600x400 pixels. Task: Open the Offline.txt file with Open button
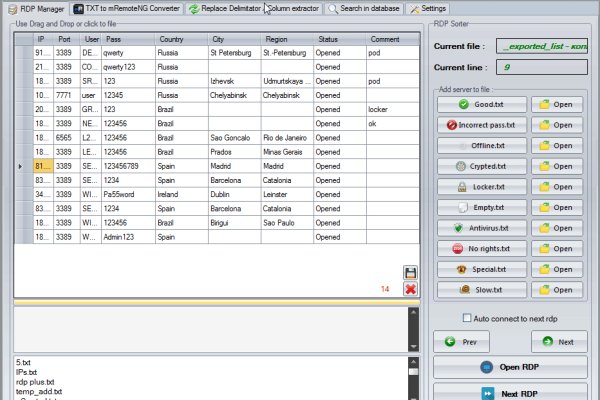click(x=557, y=146)
